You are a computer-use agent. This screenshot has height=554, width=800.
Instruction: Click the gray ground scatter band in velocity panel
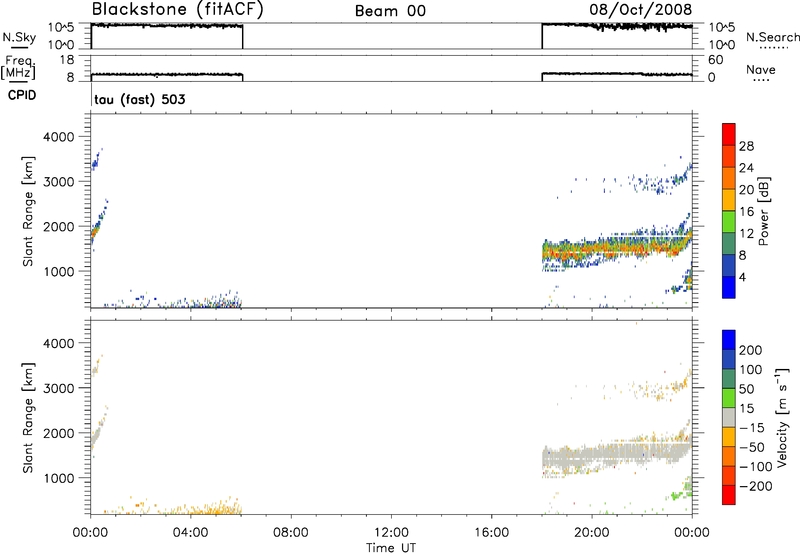pyautogui.click(x=616, y=454)
